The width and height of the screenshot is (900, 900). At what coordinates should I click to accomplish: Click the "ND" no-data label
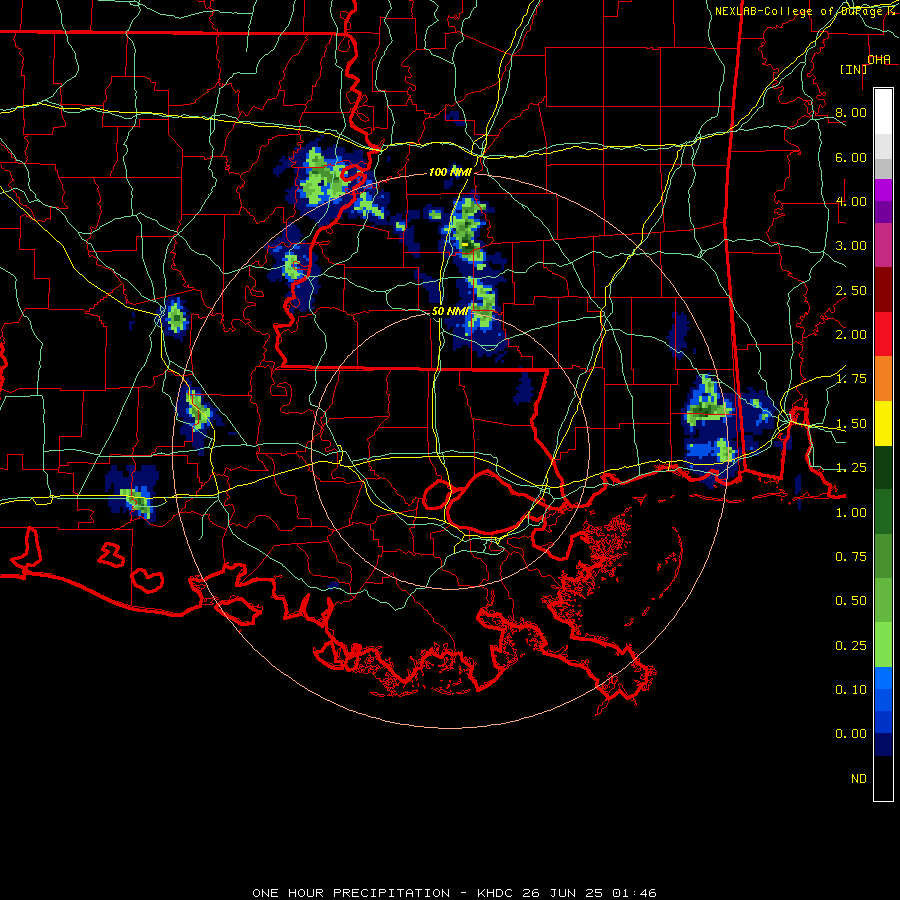(x=859, y=779)
